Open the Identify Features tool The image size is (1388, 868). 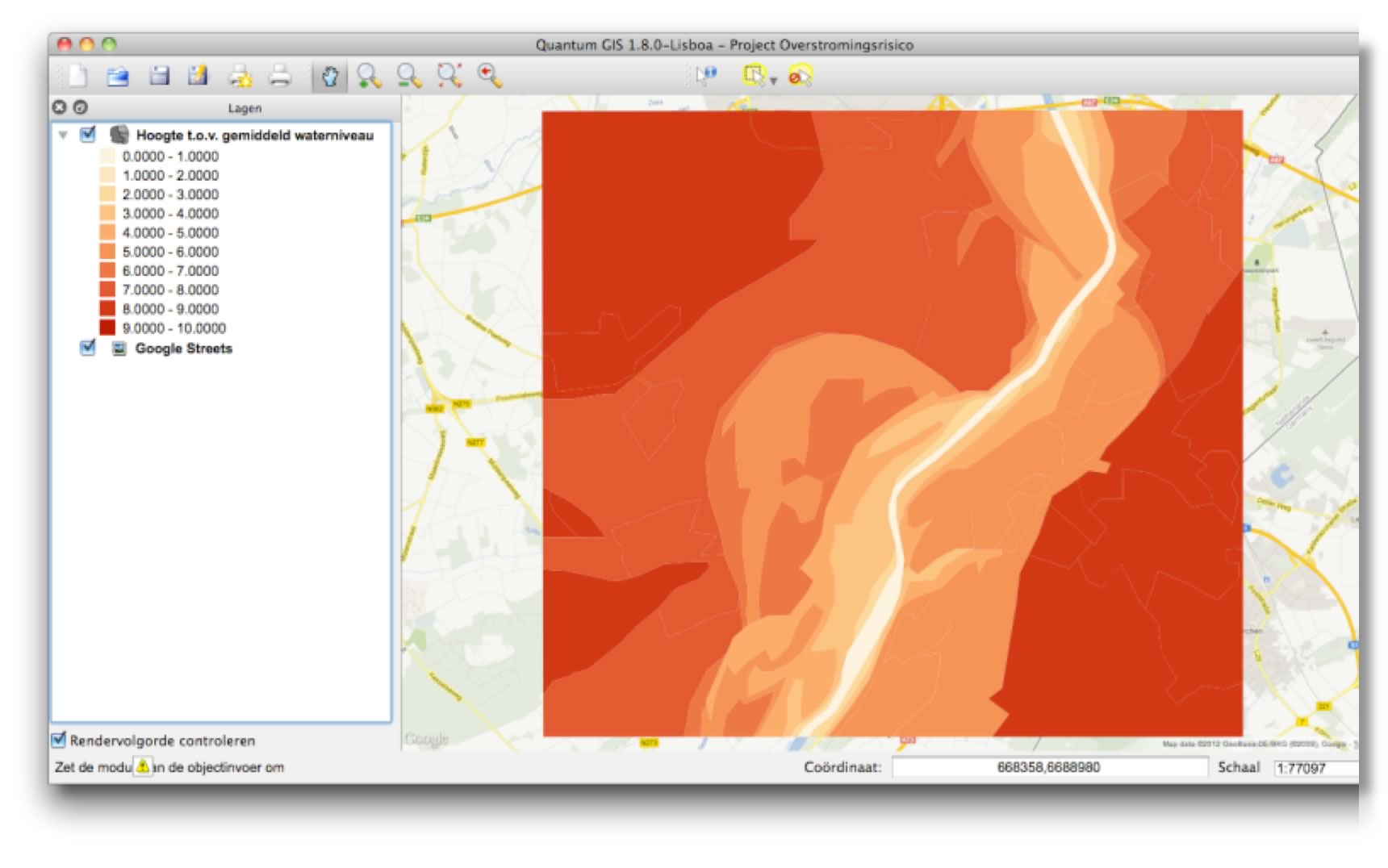pyautogui.click(x=706, y=77)
